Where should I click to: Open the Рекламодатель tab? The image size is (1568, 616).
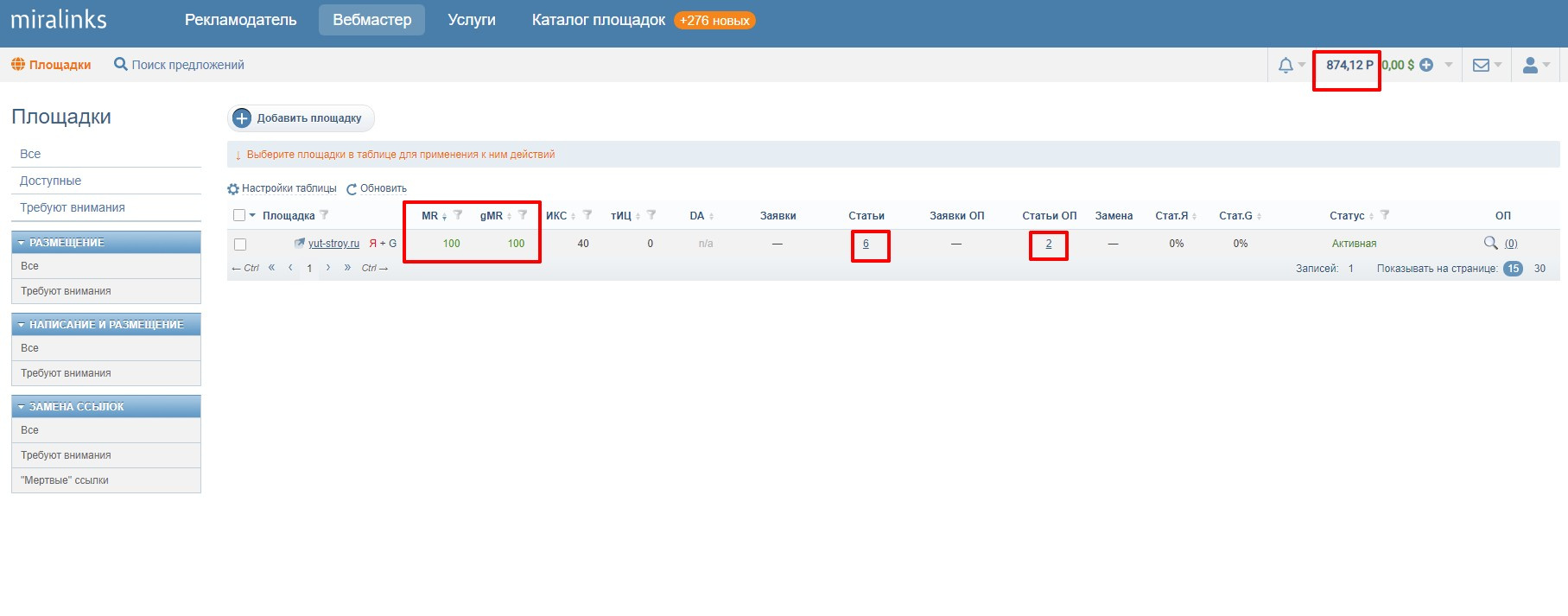[240, 20]
